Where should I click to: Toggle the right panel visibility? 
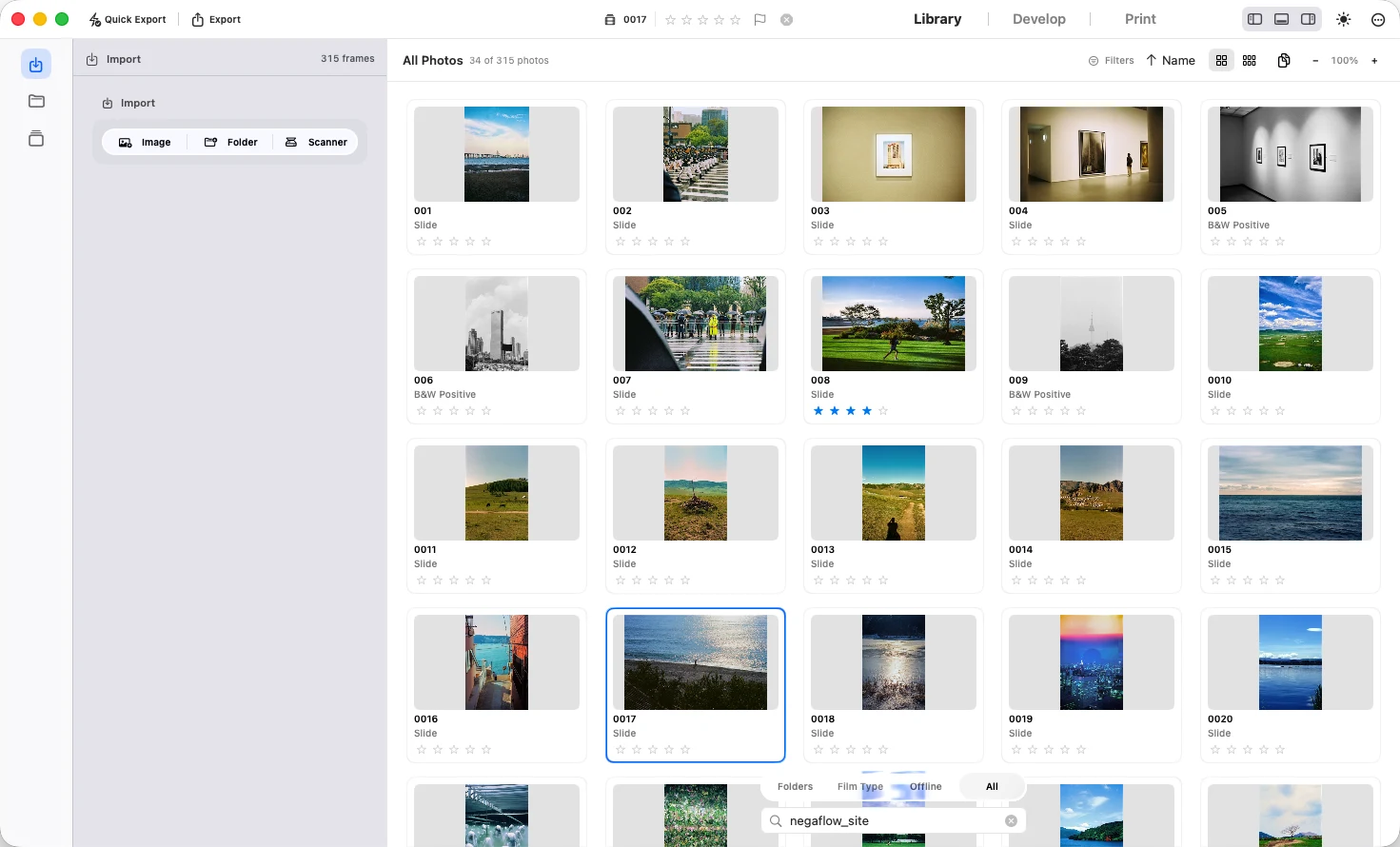coord(1309,19)
